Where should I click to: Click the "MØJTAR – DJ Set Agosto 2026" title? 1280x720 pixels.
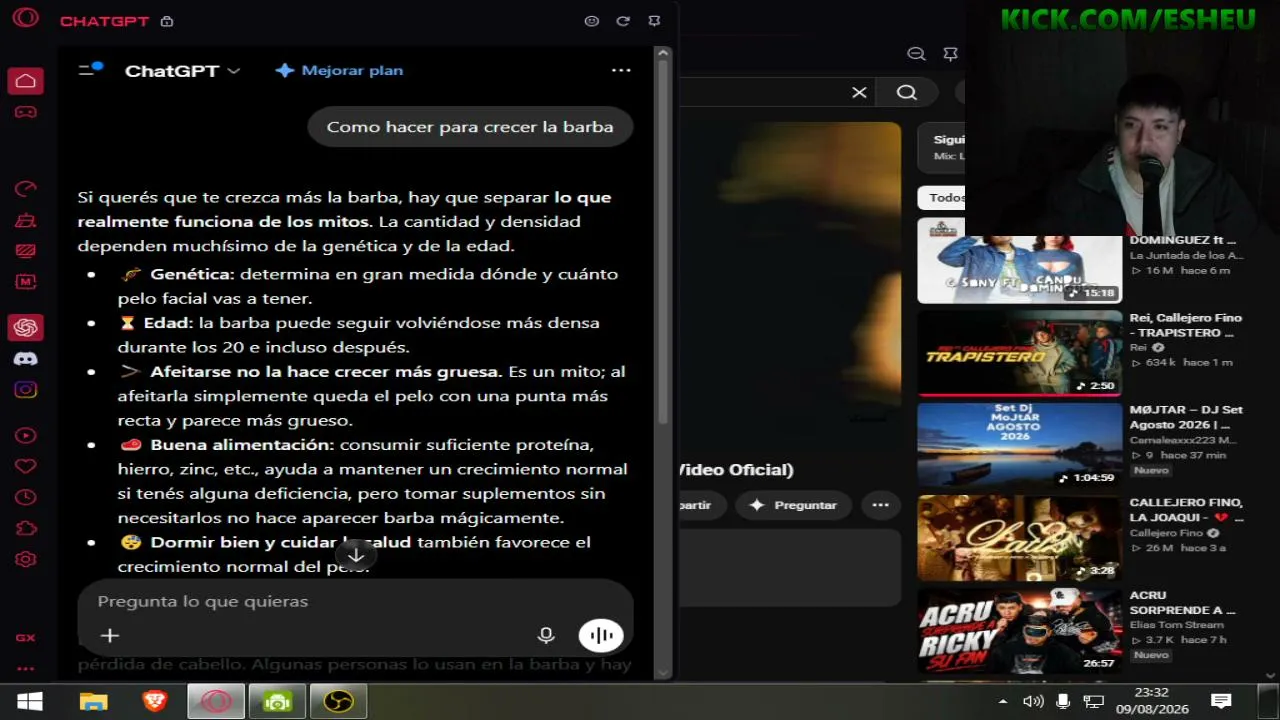1186,417
